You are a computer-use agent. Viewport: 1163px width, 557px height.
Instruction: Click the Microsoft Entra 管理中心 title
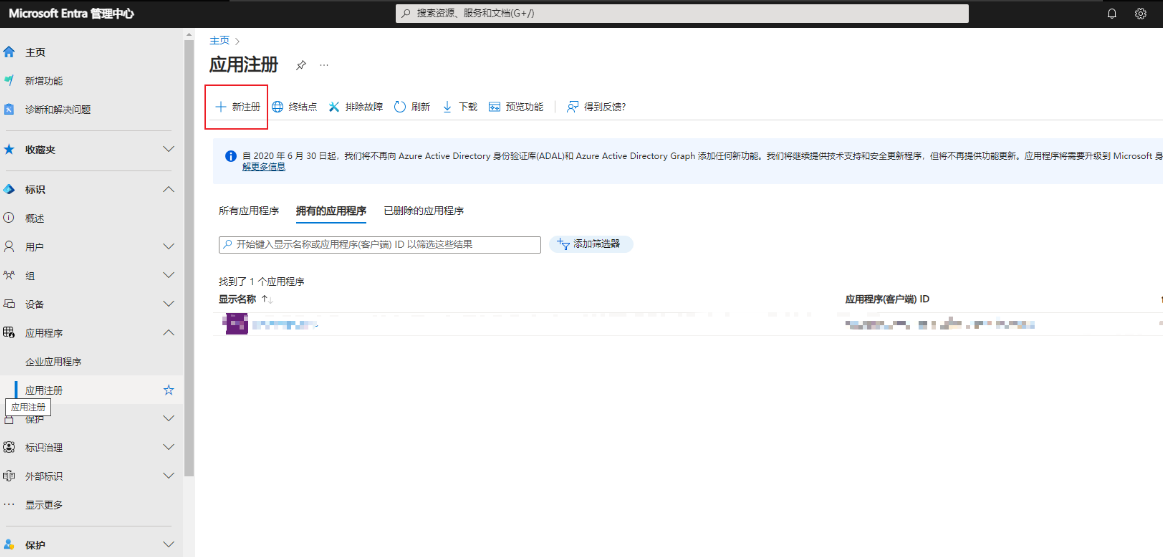tap(72, 13)
